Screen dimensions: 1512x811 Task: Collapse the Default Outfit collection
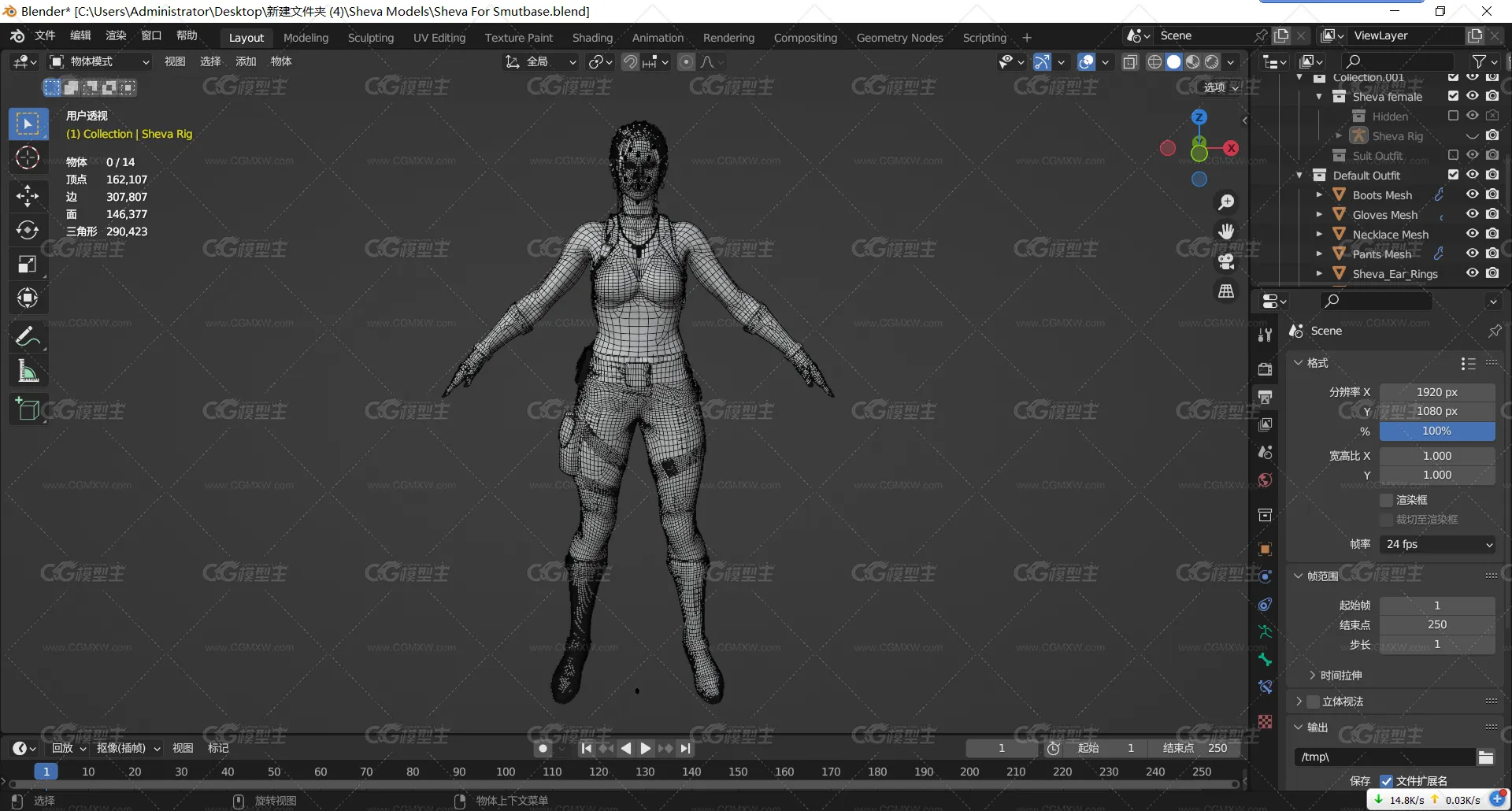click(1299, 175)
